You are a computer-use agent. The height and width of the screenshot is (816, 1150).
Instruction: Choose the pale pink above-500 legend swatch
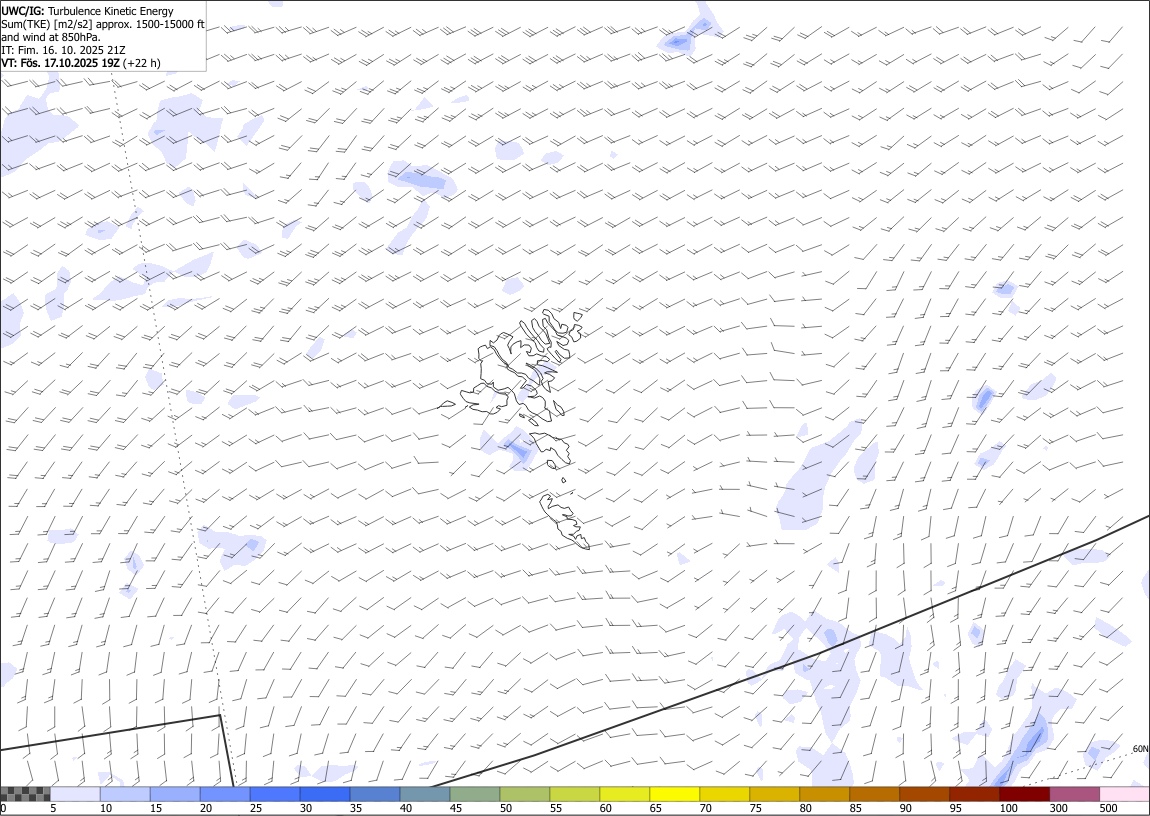tap(1124, 794)
